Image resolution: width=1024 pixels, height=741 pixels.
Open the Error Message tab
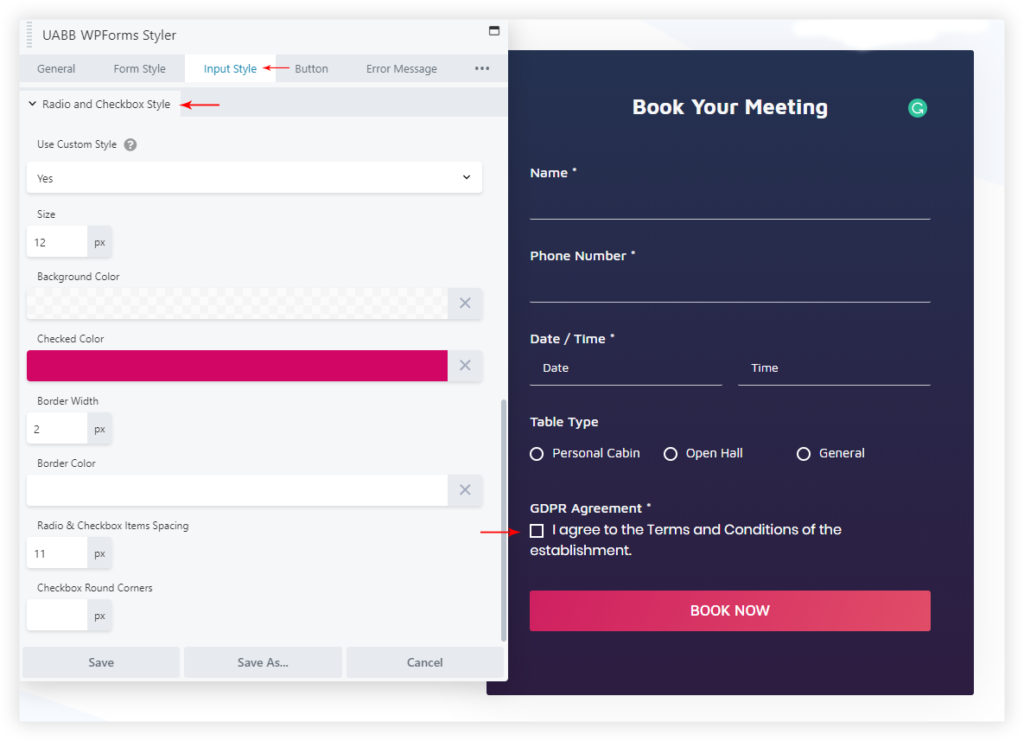click(400, 68)
